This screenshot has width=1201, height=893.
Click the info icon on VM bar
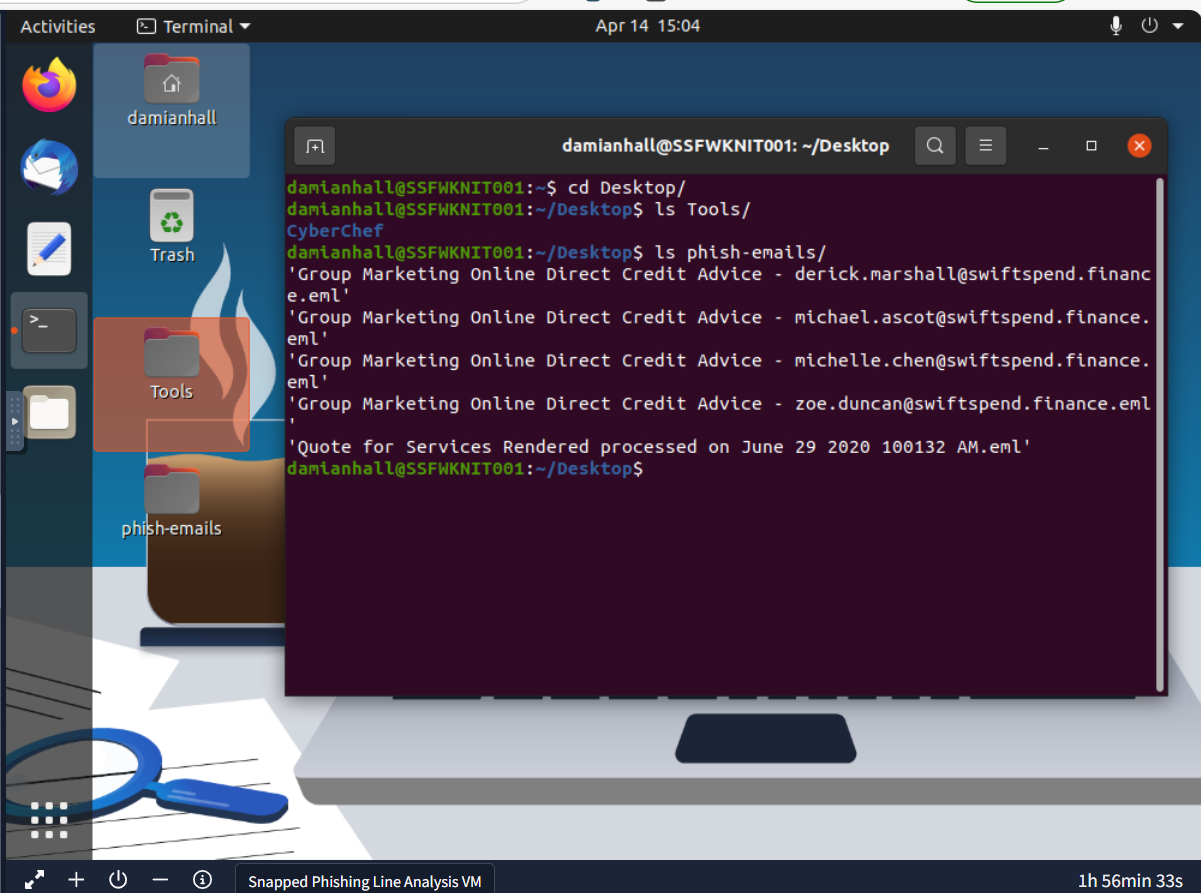click(x=202, y=880)
